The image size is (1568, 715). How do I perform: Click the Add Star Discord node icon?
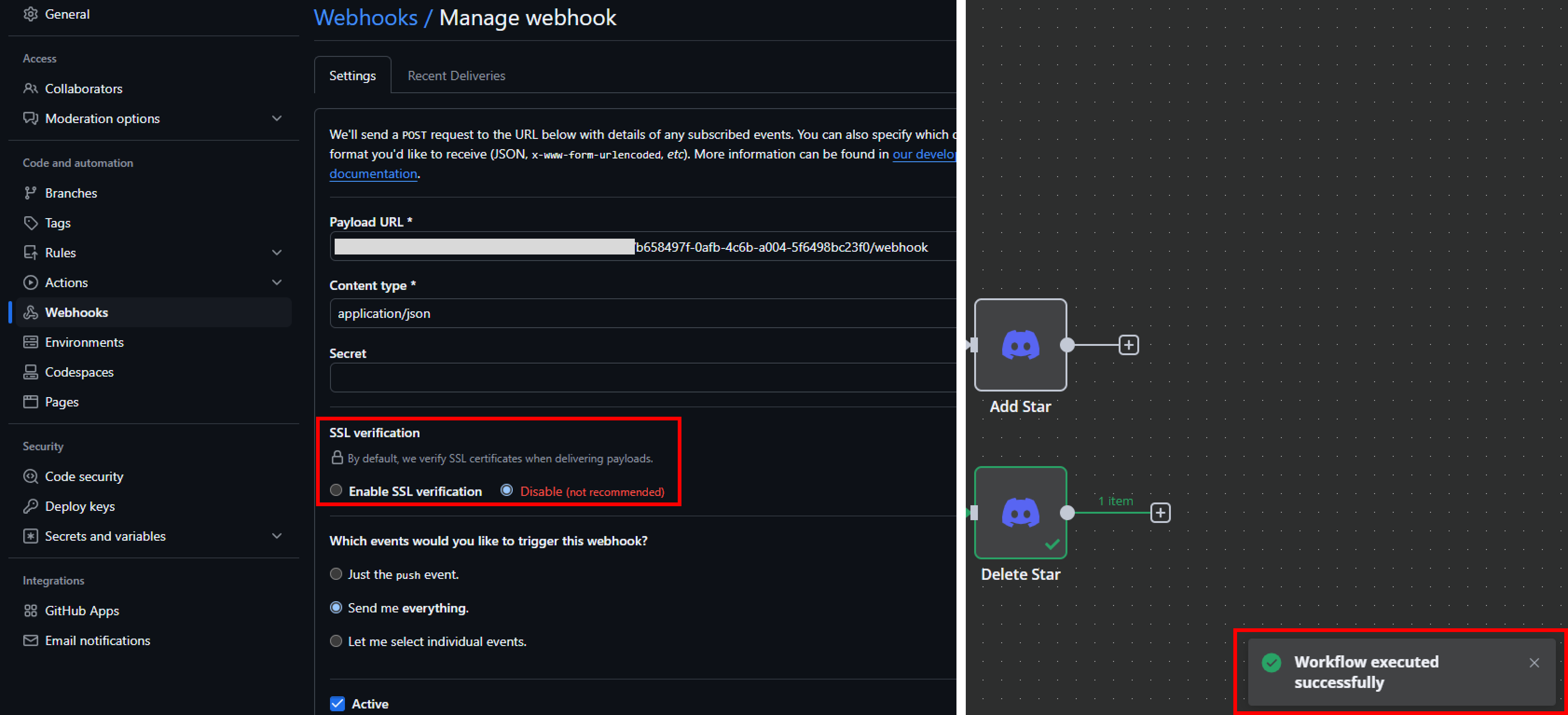[x=1020, y=345]
